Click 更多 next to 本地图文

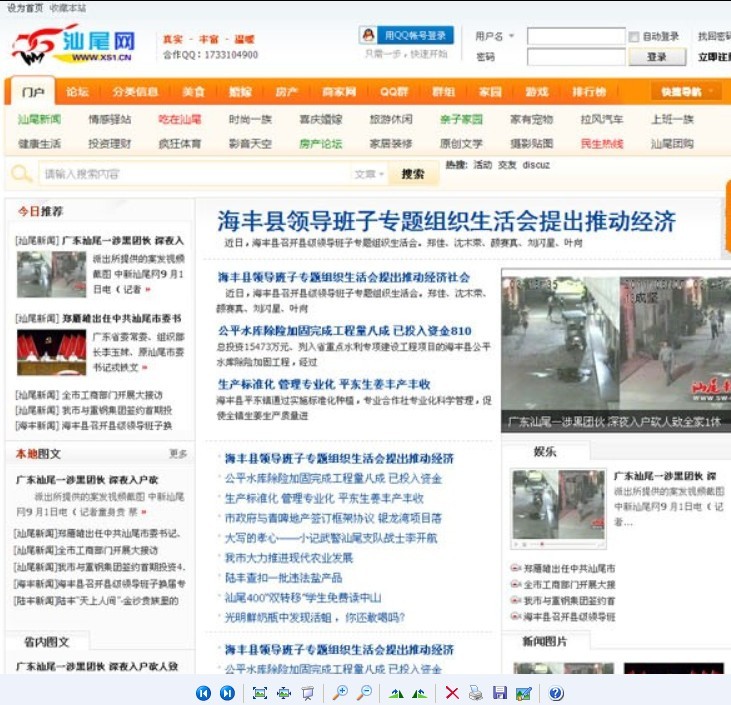(x=178, y=454)
